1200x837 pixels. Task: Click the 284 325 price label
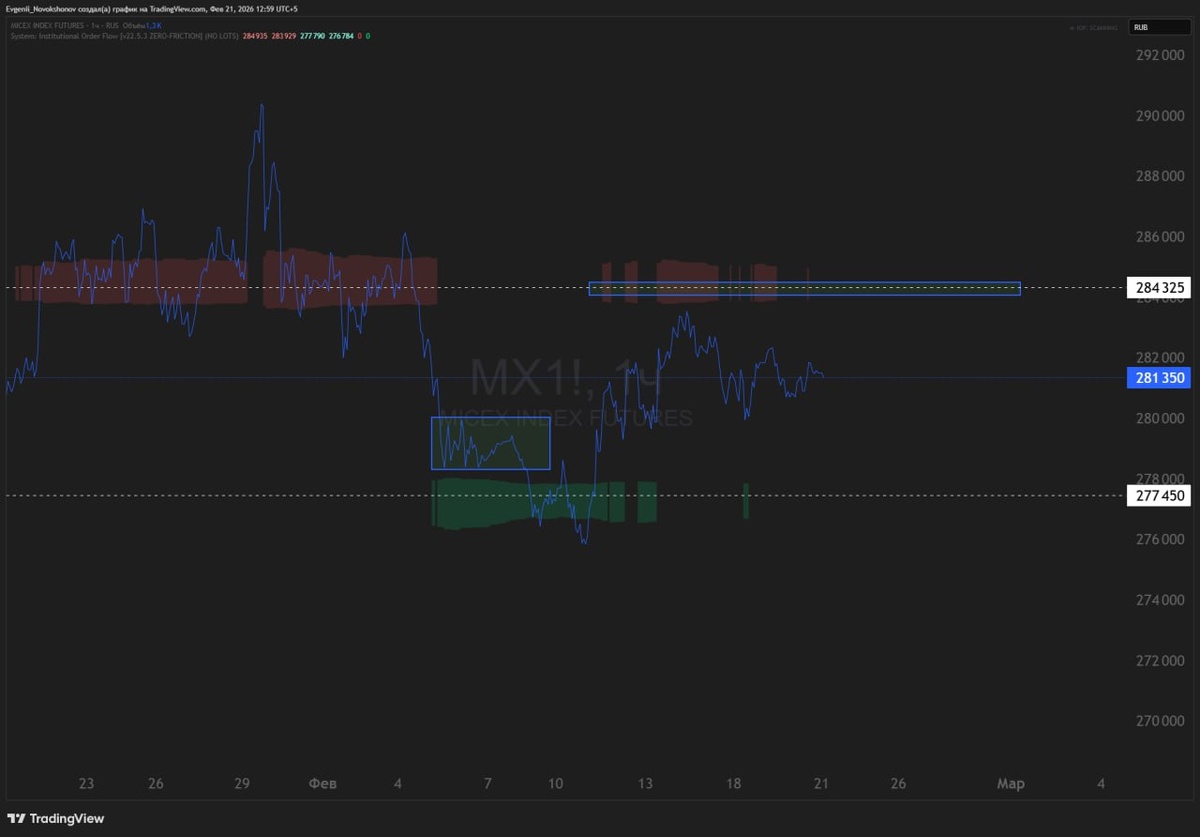[1158, 288]
